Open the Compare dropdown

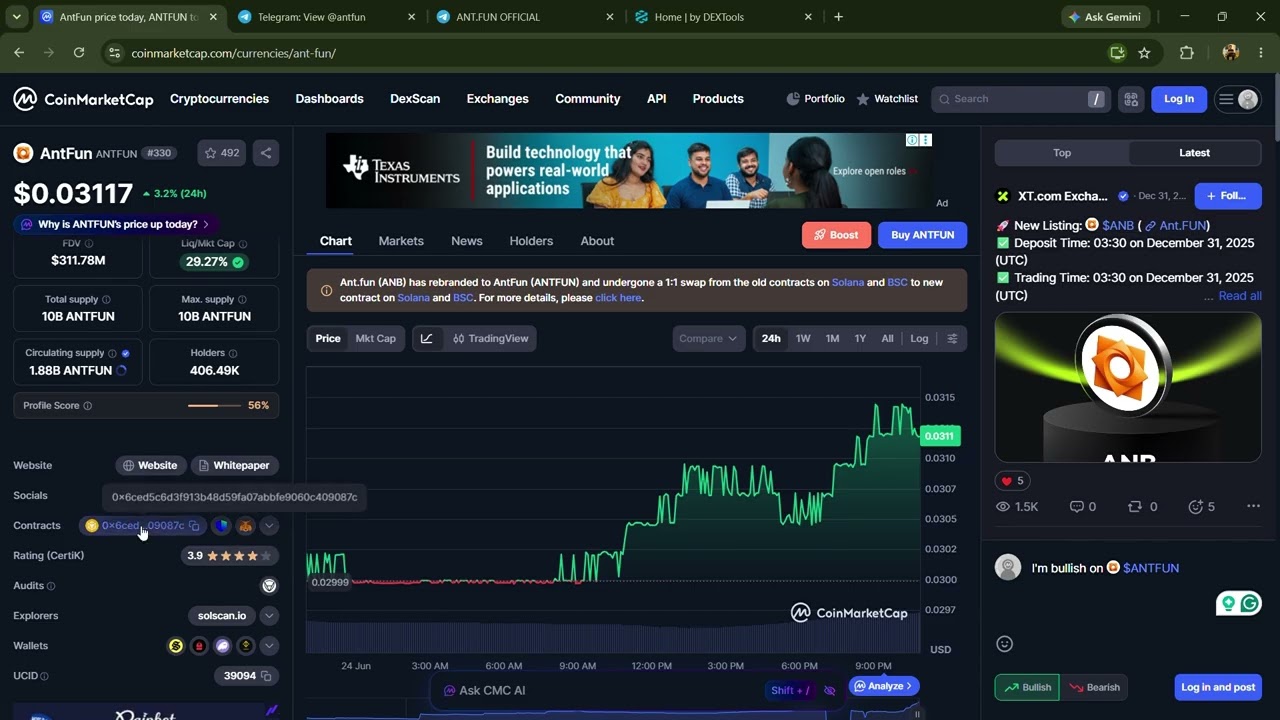tap(709, 339)
